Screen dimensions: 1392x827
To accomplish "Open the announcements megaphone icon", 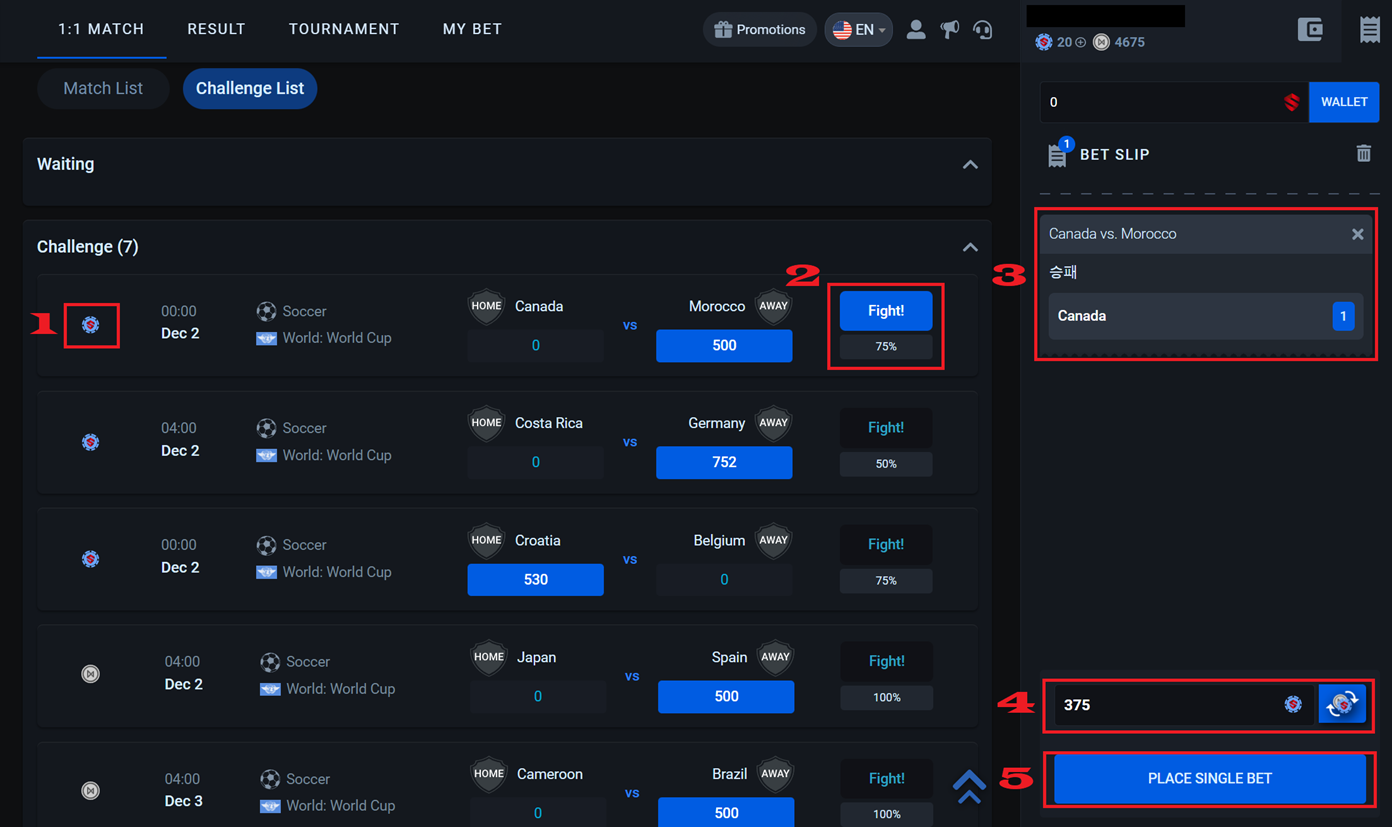I will click(949, 30).
